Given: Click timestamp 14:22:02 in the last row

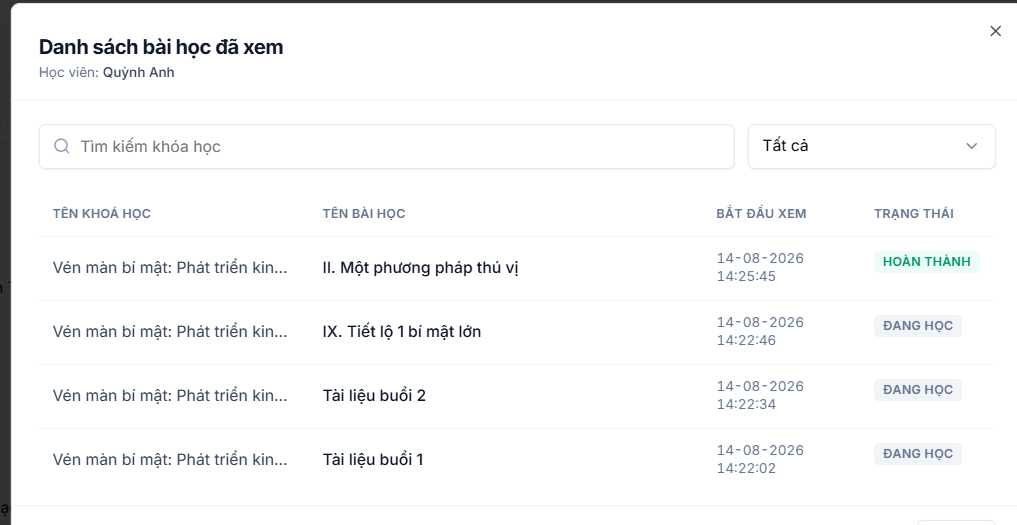Looking at the screenshot, I should (746, 468).
